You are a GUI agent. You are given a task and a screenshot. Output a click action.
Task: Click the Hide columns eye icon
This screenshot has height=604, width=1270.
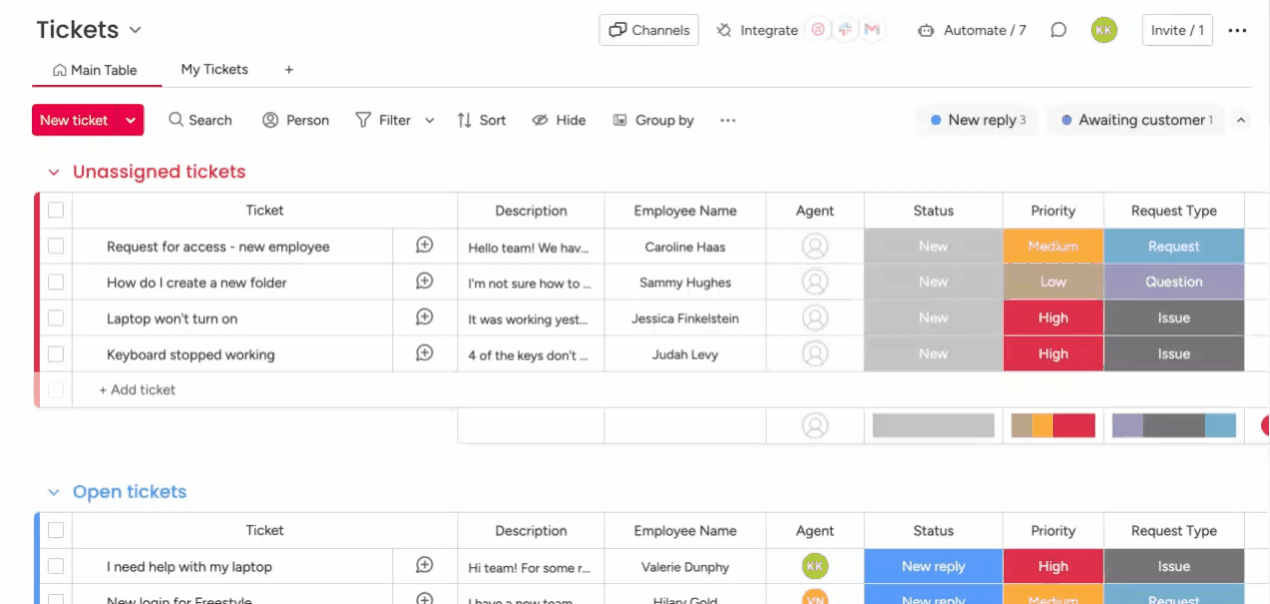click(540, 120)
